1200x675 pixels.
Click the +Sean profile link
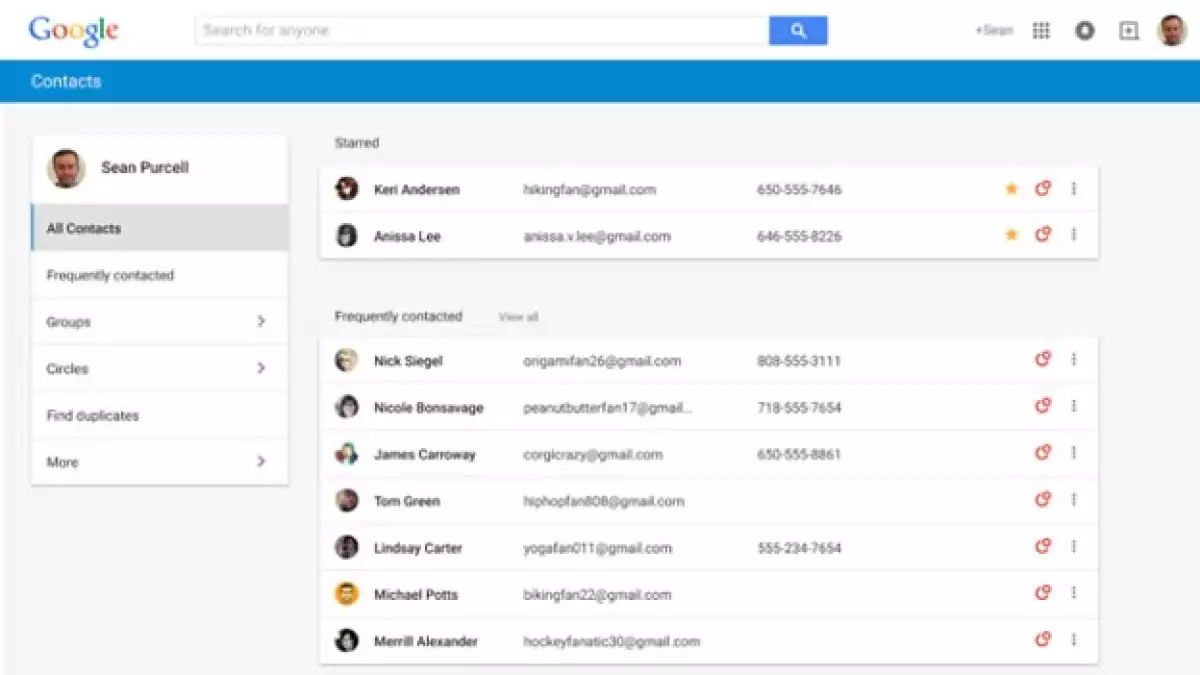(x=994, y=31)
